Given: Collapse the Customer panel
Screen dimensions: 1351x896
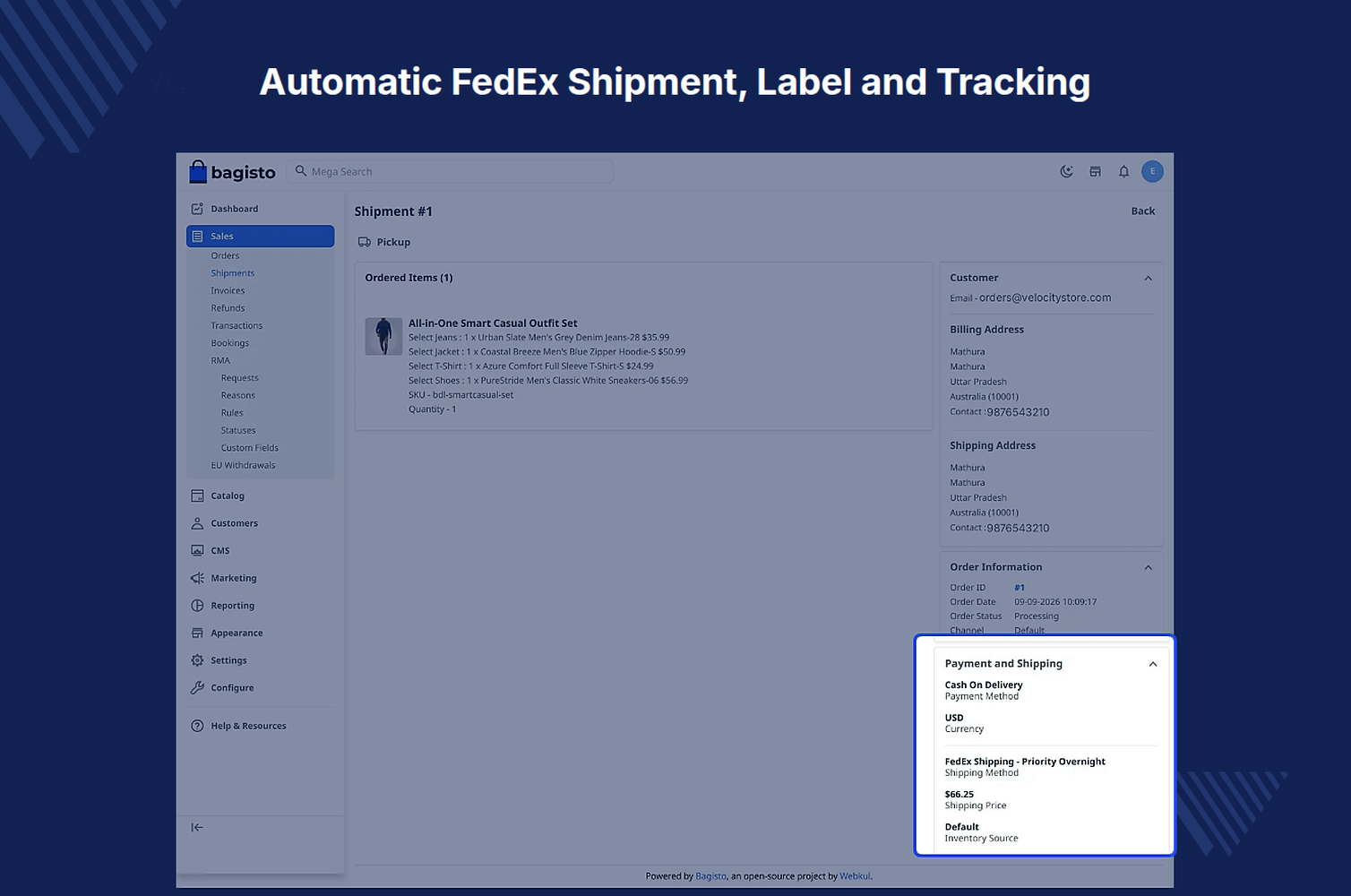Looking at the screenshot, I should pyautogui.click(x=1148, y=279).
